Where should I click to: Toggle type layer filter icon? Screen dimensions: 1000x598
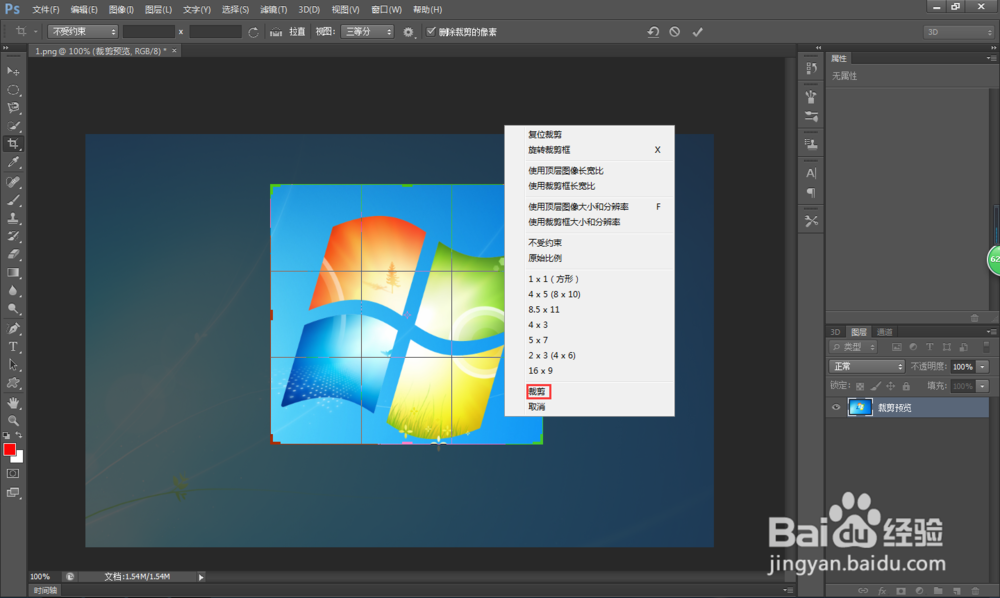point(929,347)
